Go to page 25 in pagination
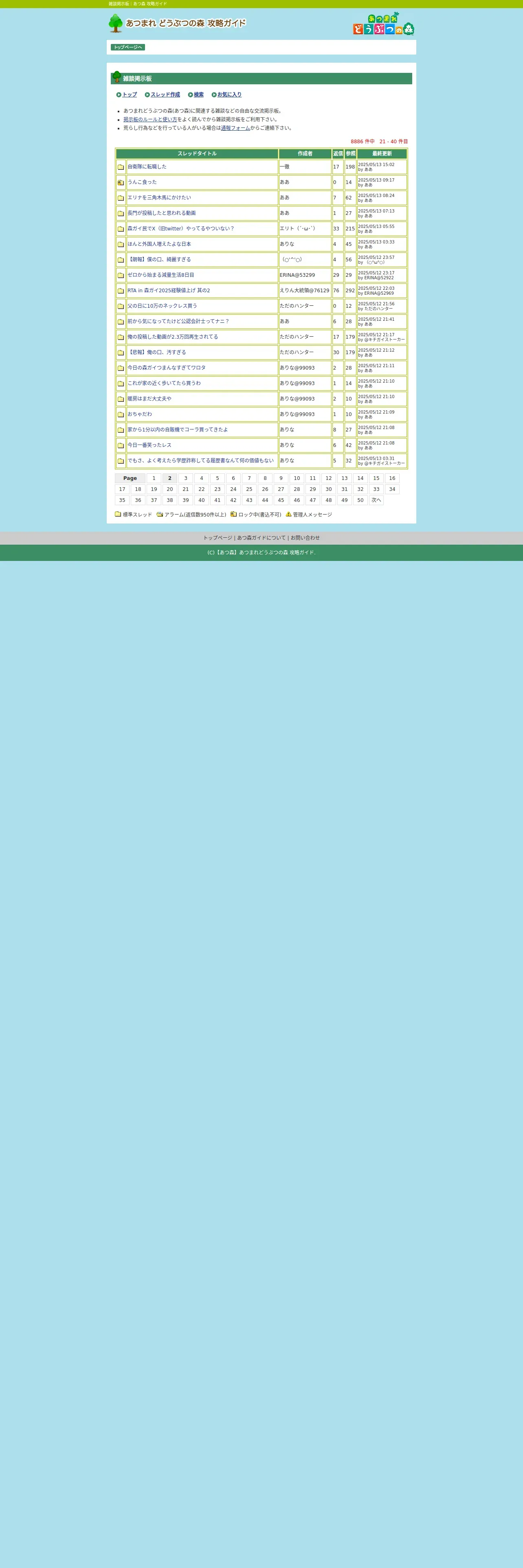The width and height of the screenshot is (523, 1568). (249, 489)
